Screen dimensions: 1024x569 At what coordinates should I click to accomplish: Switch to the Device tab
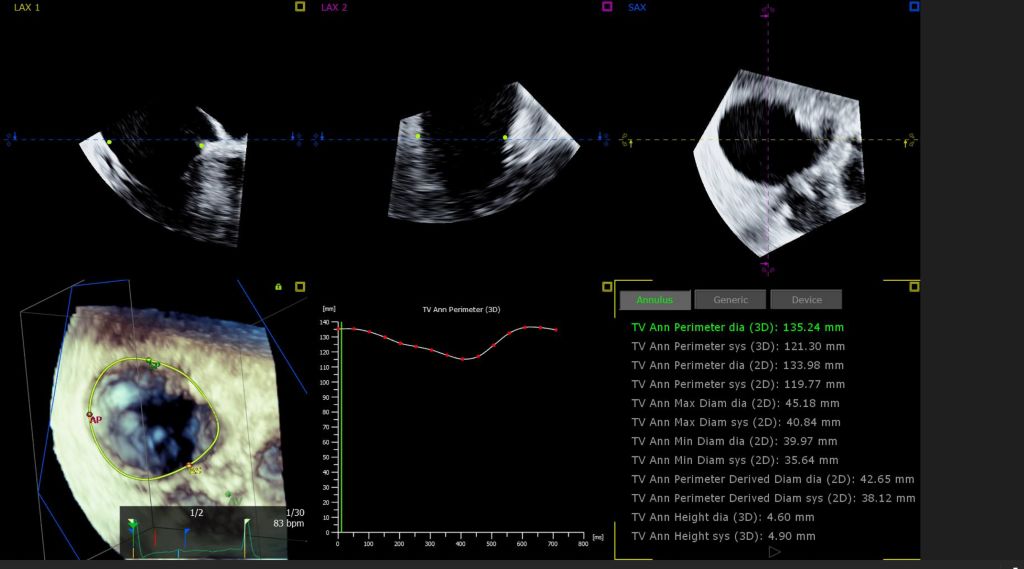tap(807, 300)
